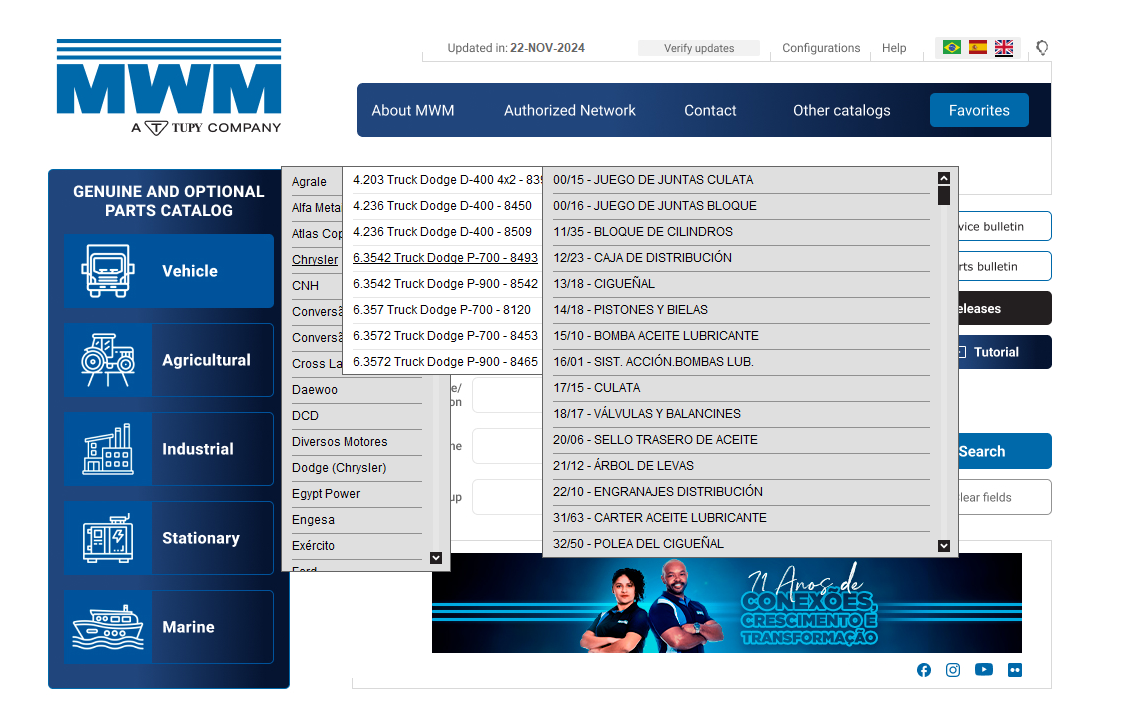The width and height of the screenshot is (1128, 721).
Task: Open the Flickr icon
Action: coord(1014,670)
